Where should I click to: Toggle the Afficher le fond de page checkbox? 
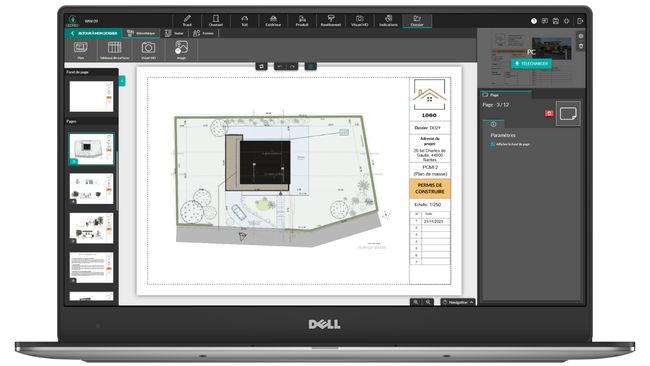(493, 144)
